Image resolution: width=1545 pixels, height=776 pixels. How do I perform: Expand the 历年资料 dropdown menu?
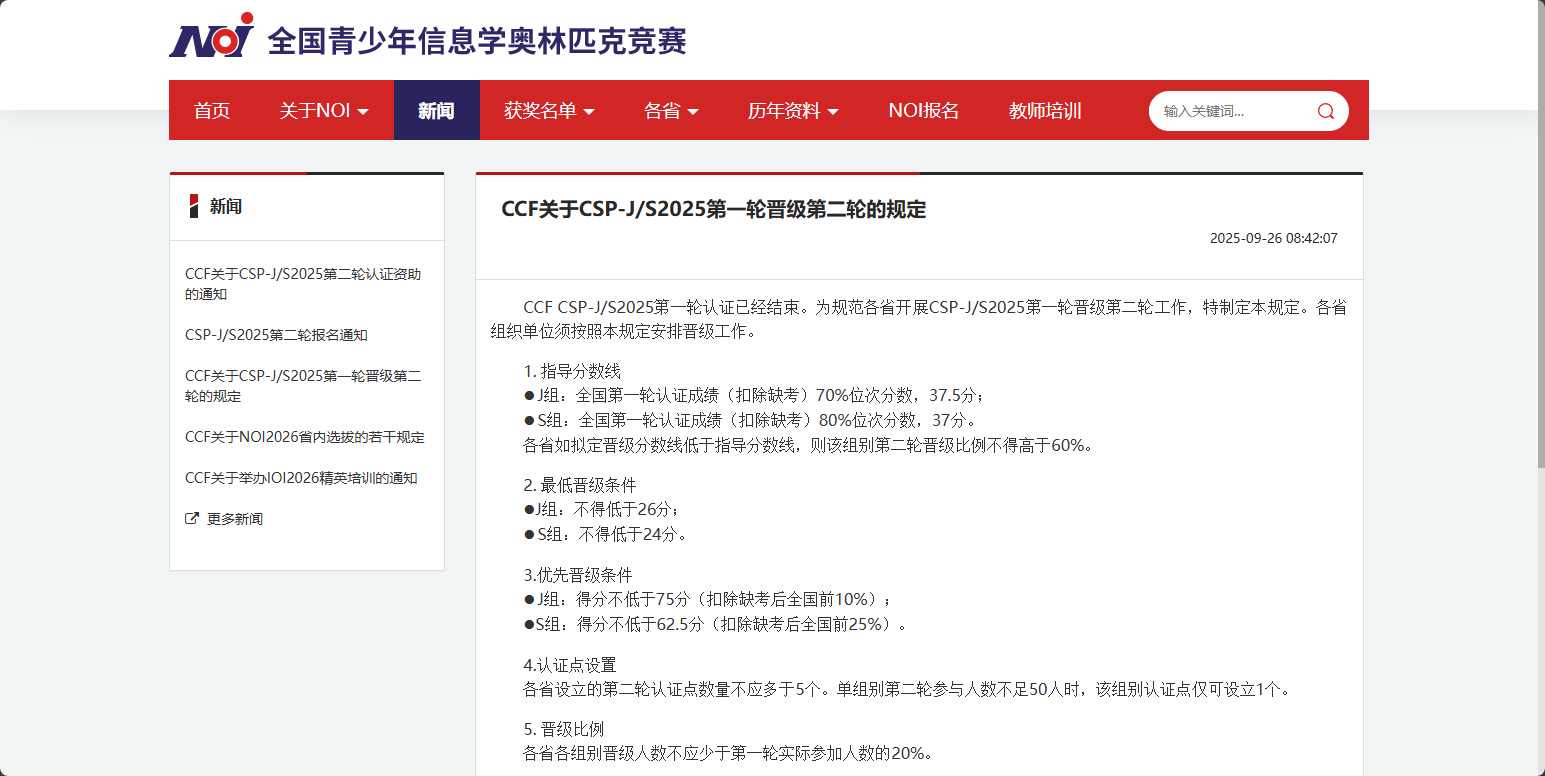pos(793,111)
